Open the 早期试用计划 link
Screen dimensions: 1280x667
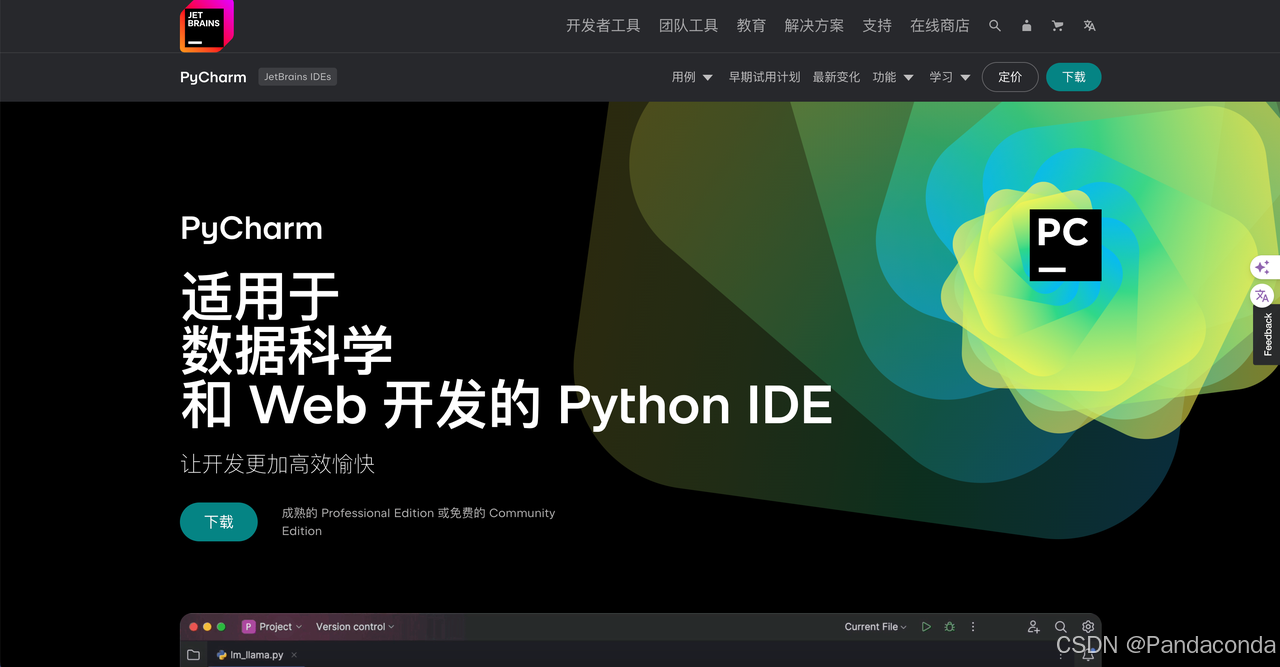764,77
